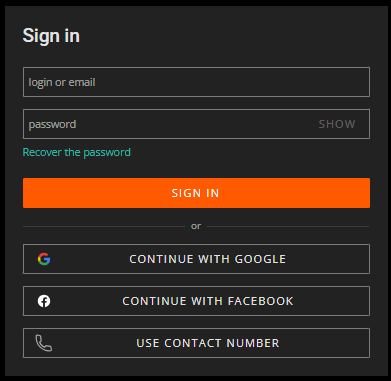
Task: Click the 'password' placeholder text
Action: 52,124
